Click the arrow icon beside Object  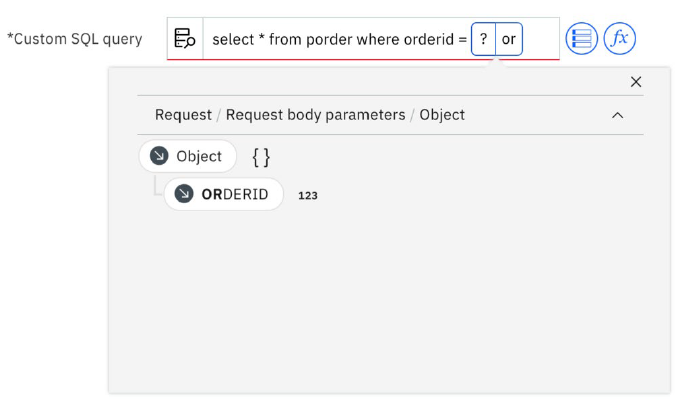click(159, 155)
